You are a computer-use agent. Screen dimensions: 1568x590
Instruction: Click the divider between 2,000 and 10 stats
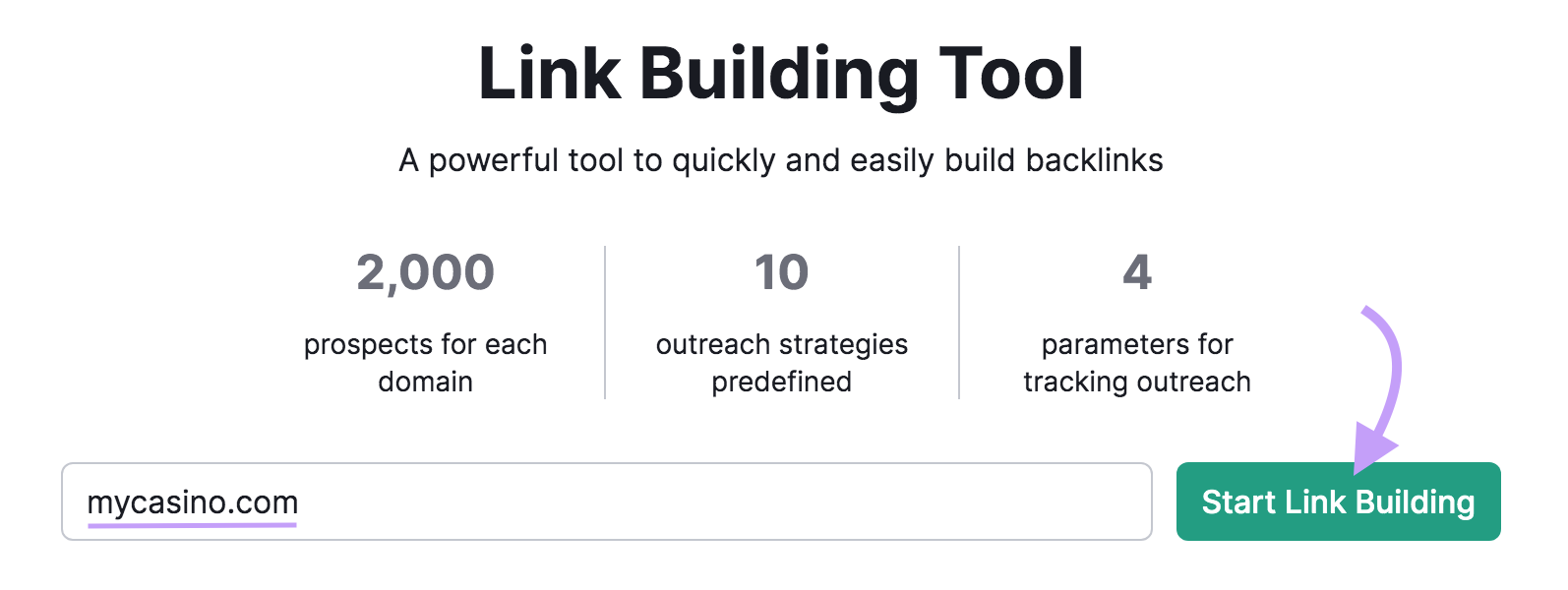603,320
